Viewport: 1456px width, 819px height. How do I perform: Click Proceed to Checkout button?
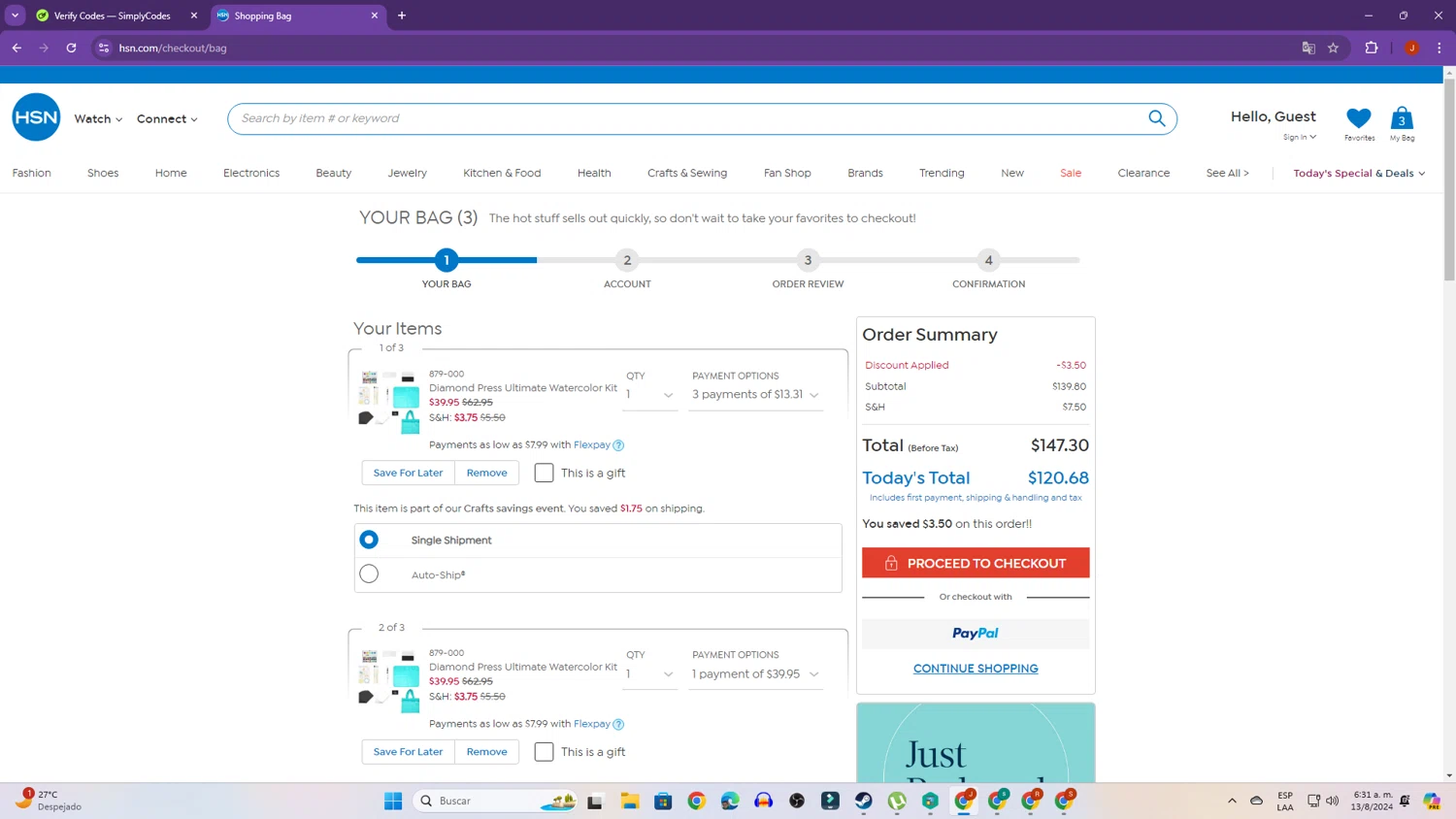976,563
